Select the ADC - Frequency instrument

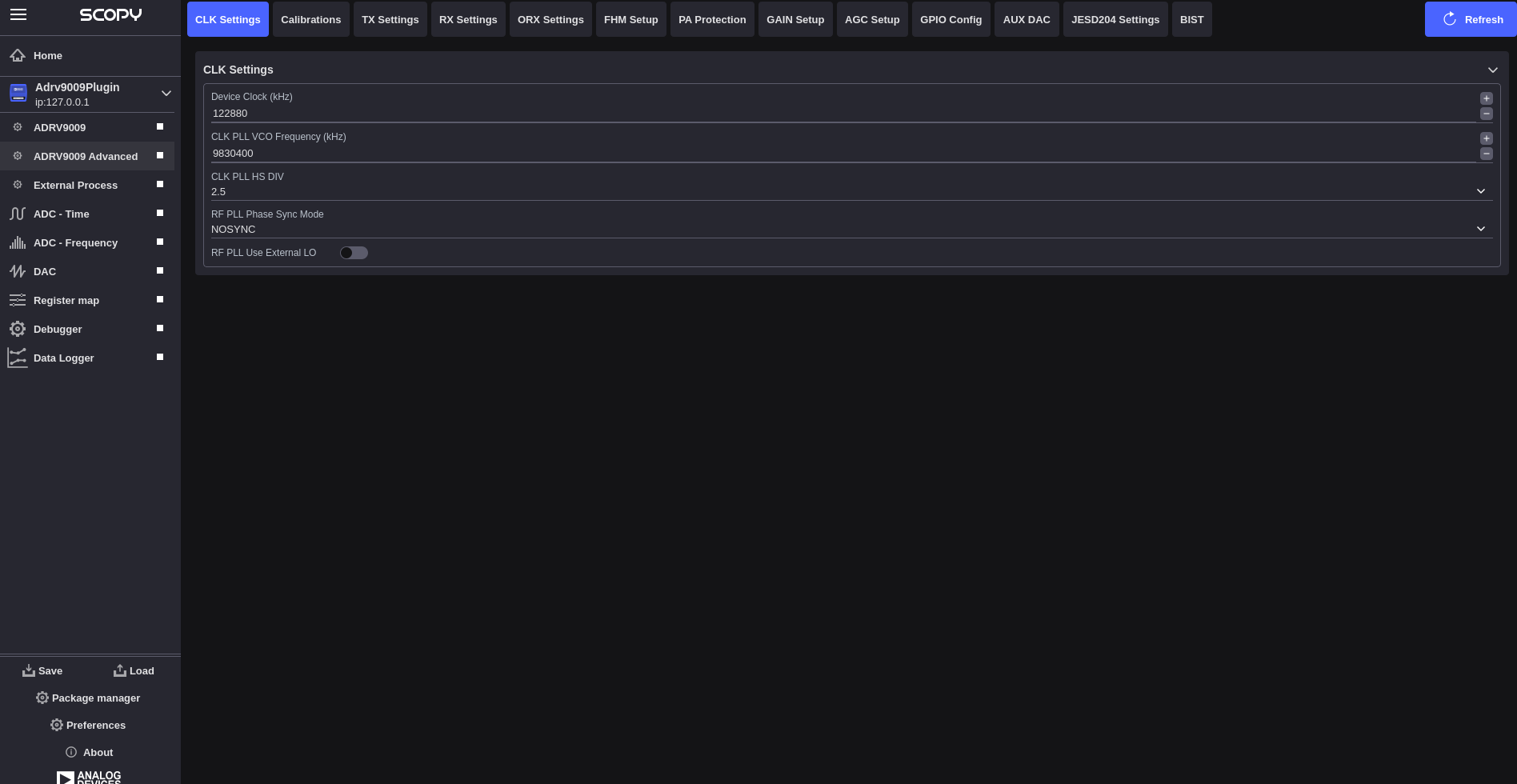pos(75,242)
